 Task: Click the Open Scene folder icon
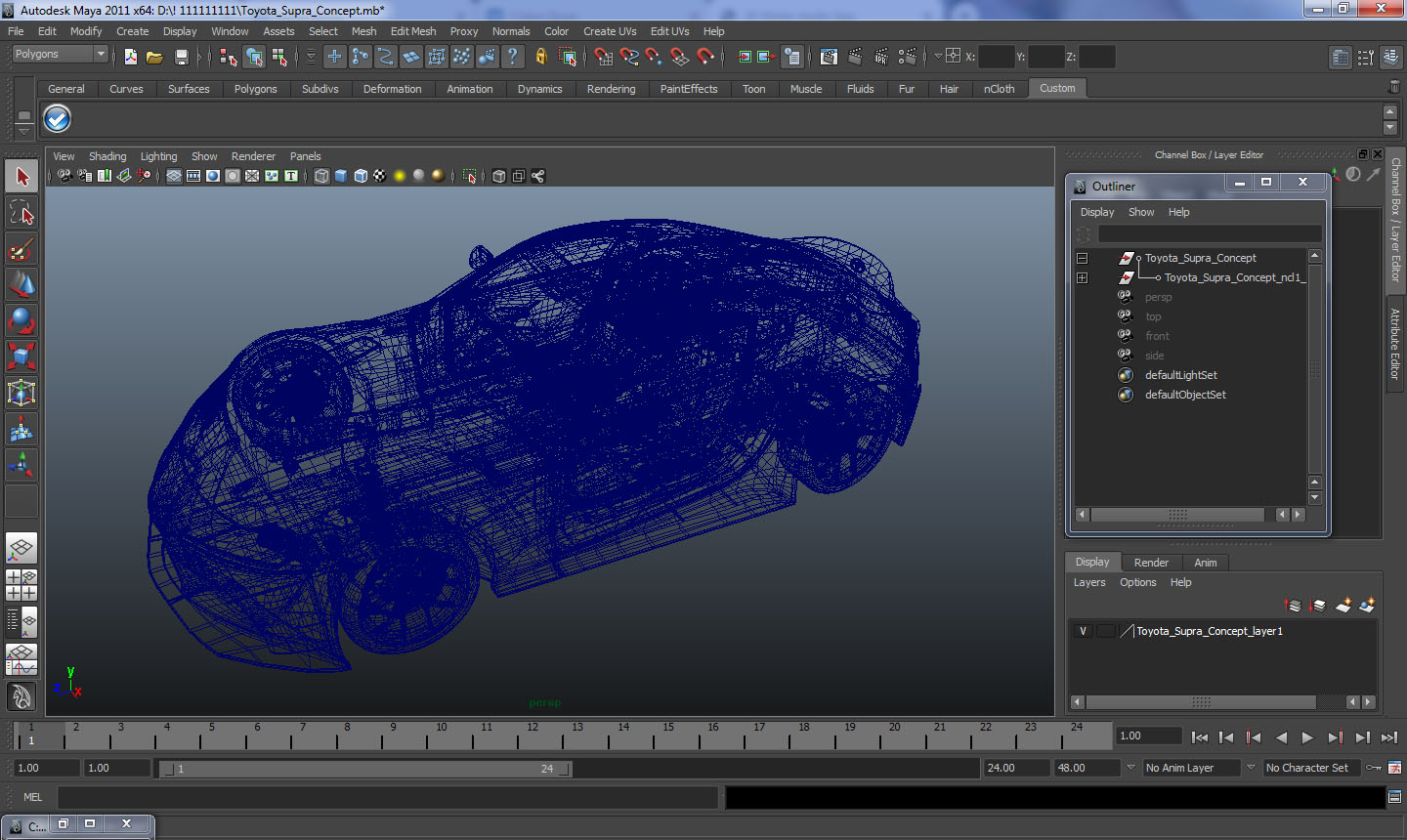pyautogui.click(x=154, y=57)
